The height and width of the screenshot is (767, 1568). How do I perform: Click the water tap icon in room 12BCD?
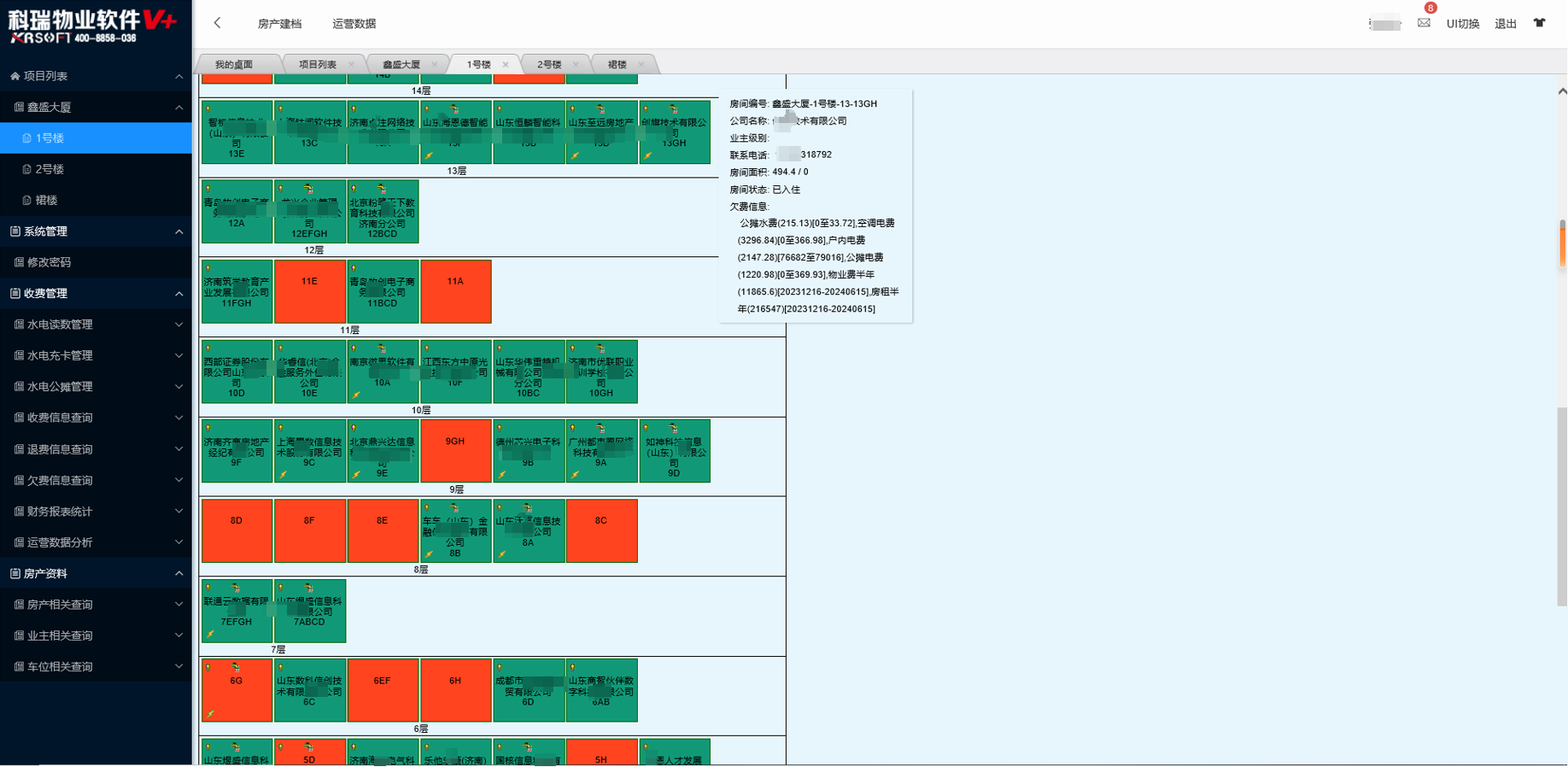coord(382,189)
